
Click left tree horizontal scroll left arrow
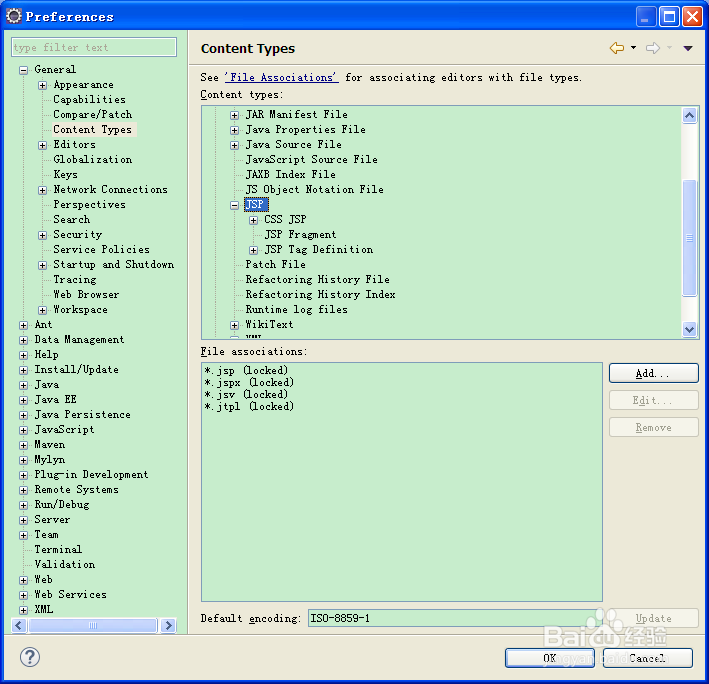pos(19,625)
